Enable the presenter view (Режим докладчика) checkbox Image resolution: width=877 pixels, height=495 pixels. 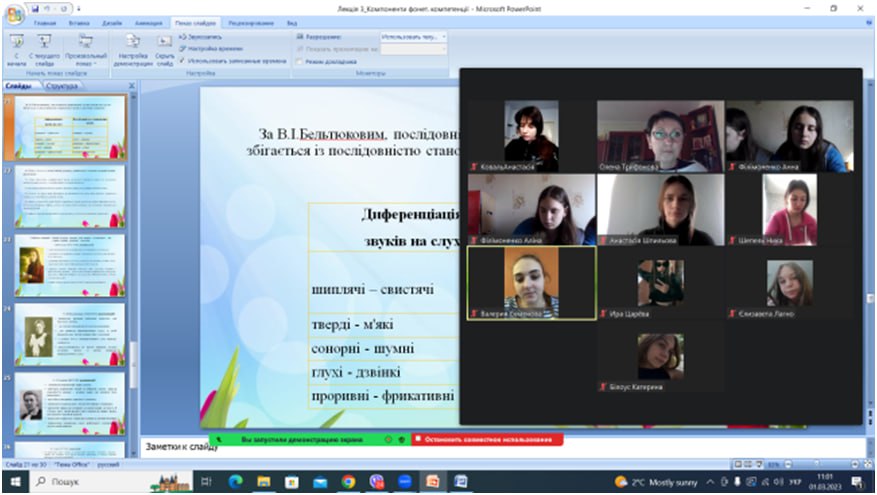301,61
